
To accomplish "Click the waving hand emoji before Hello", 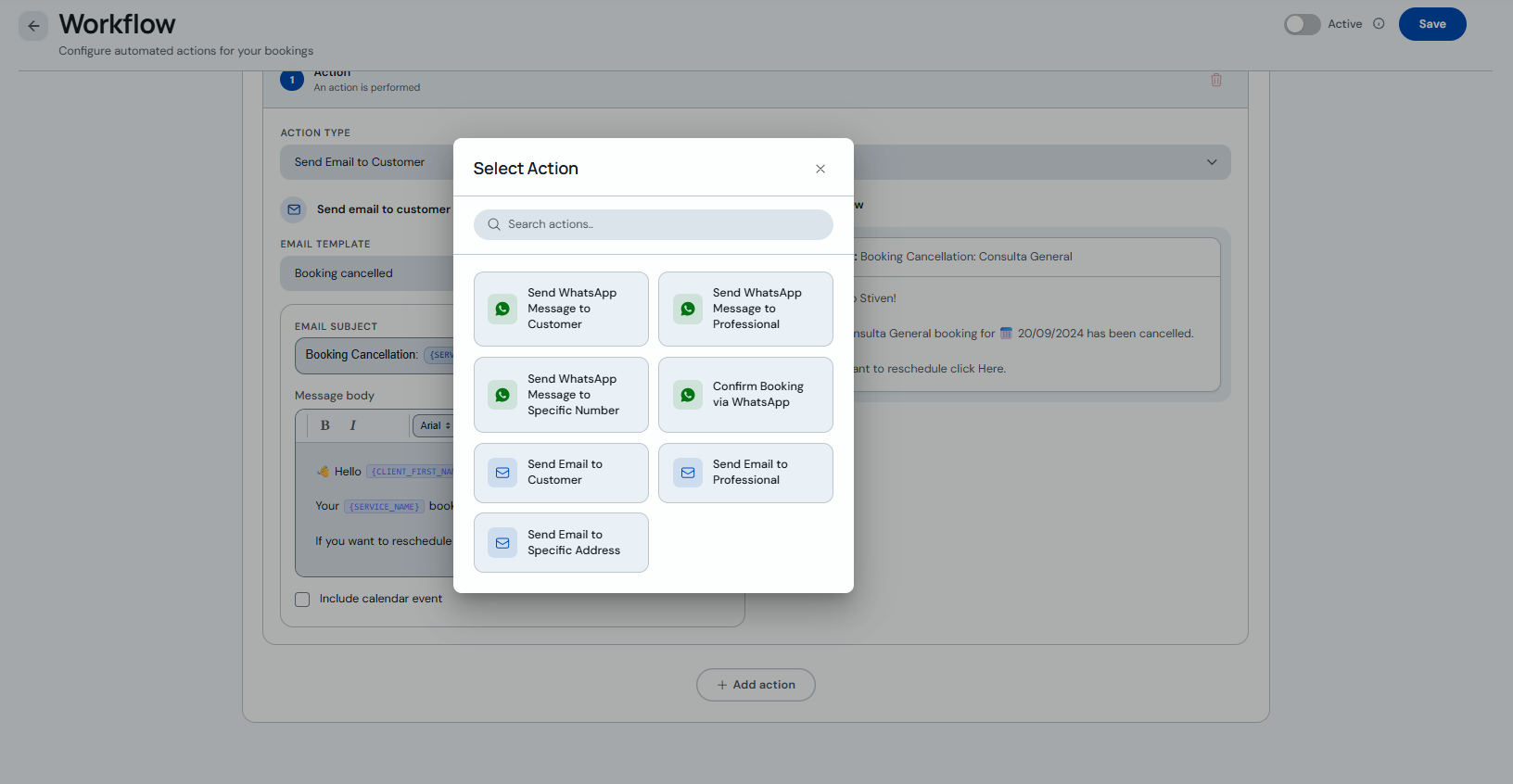I will (x=324, y=472).
